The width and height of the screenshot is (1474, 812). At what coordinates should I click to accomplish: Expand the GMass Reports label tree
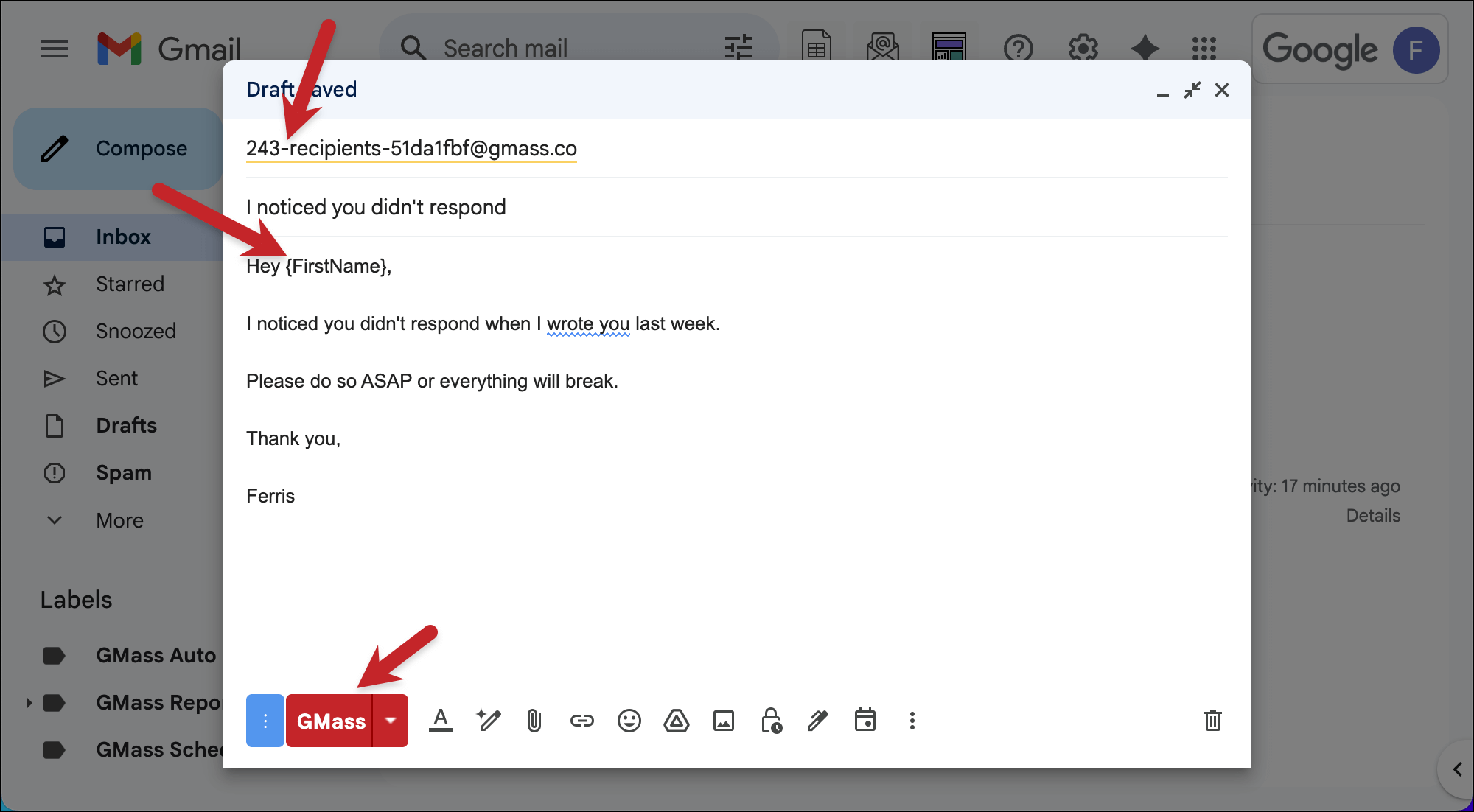pyautogui.click(x=29, y=702)
